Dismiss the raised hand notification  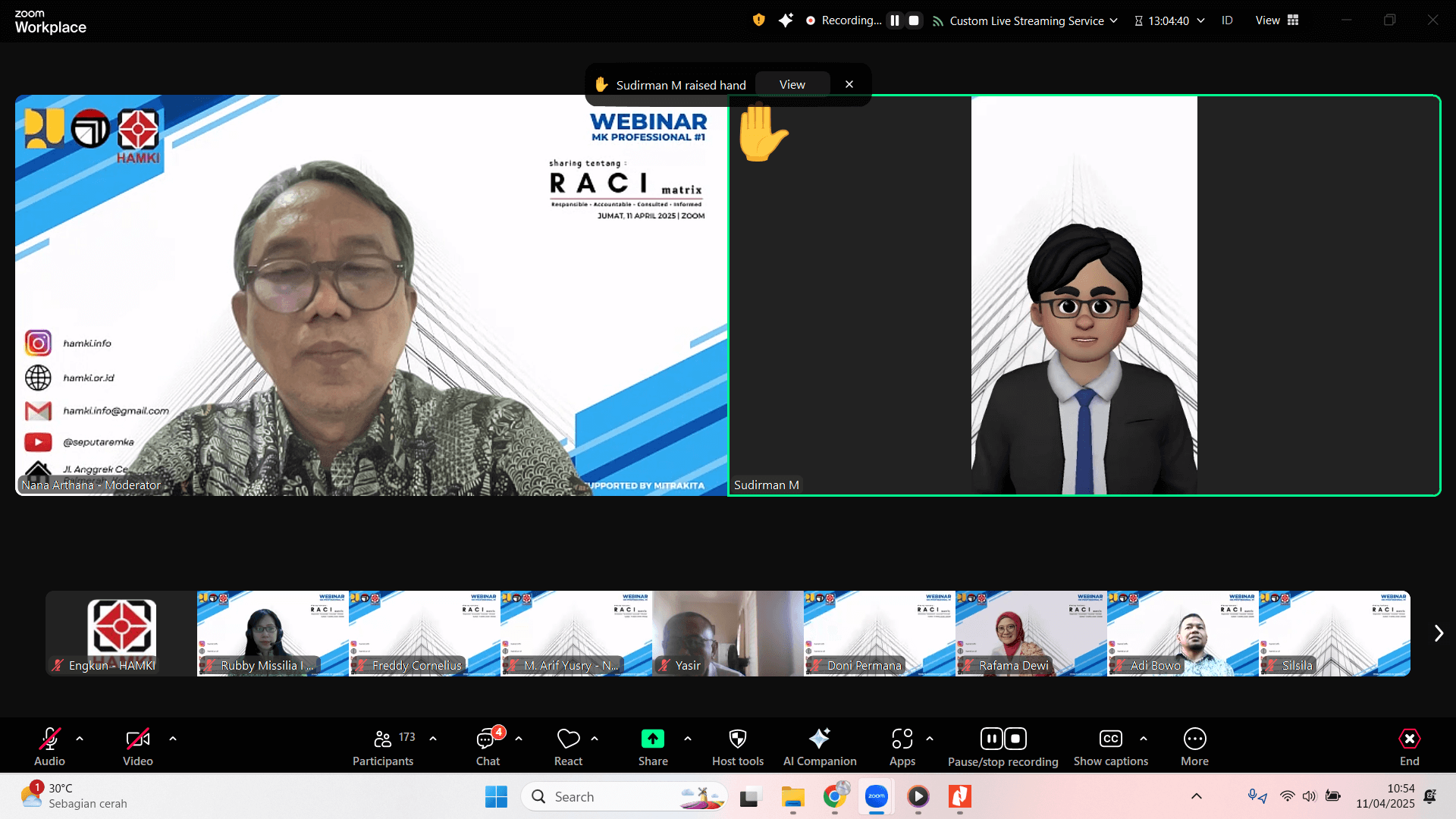pyautogui.click(x=849, y=85)
